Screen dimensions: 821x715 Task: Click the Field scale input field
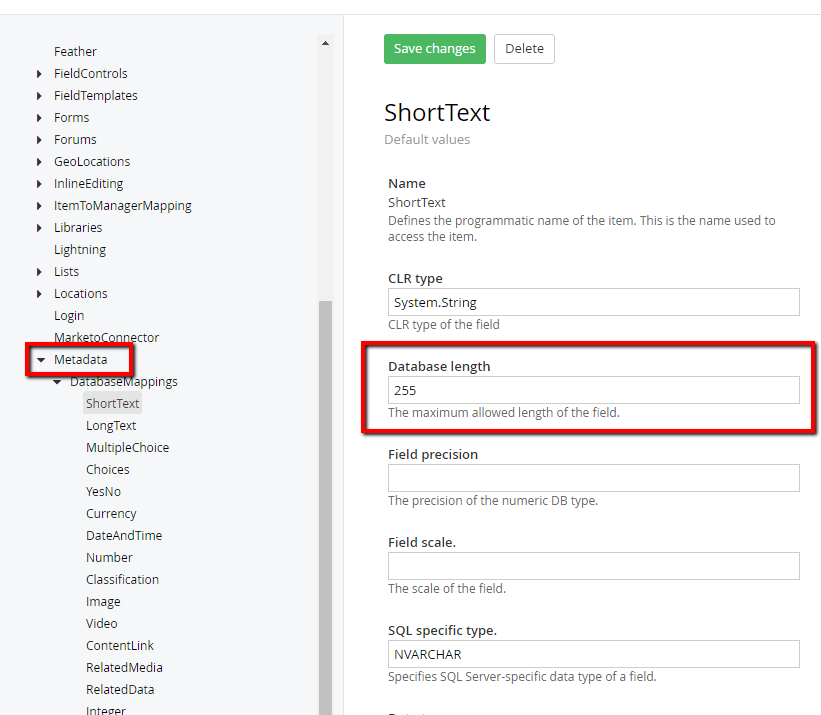(593, 566)
